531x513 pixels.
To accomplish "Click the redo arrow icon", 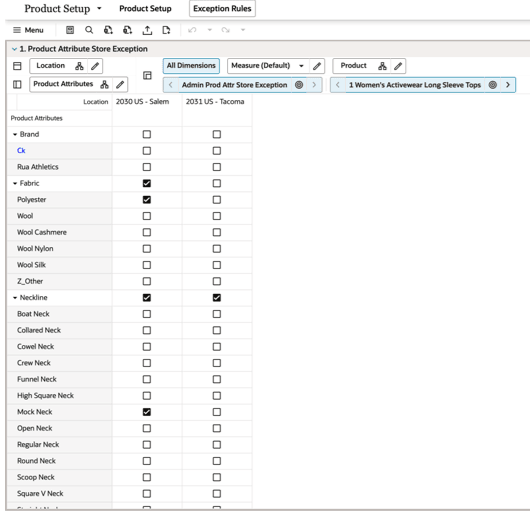I will (x=226, y=30).
